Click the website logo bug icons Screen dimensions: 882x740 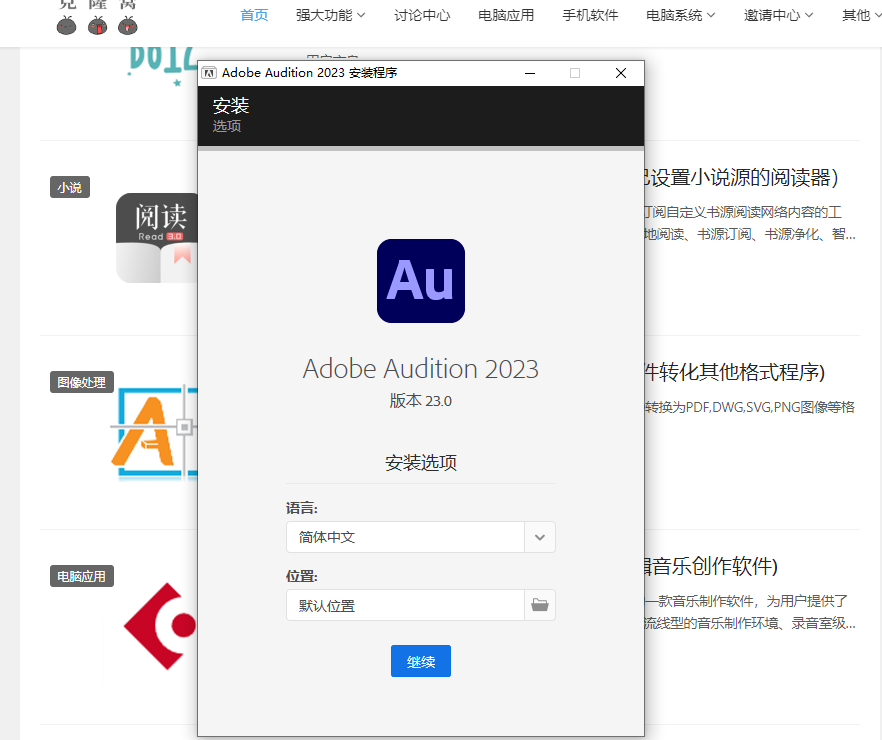pos(97,25)
